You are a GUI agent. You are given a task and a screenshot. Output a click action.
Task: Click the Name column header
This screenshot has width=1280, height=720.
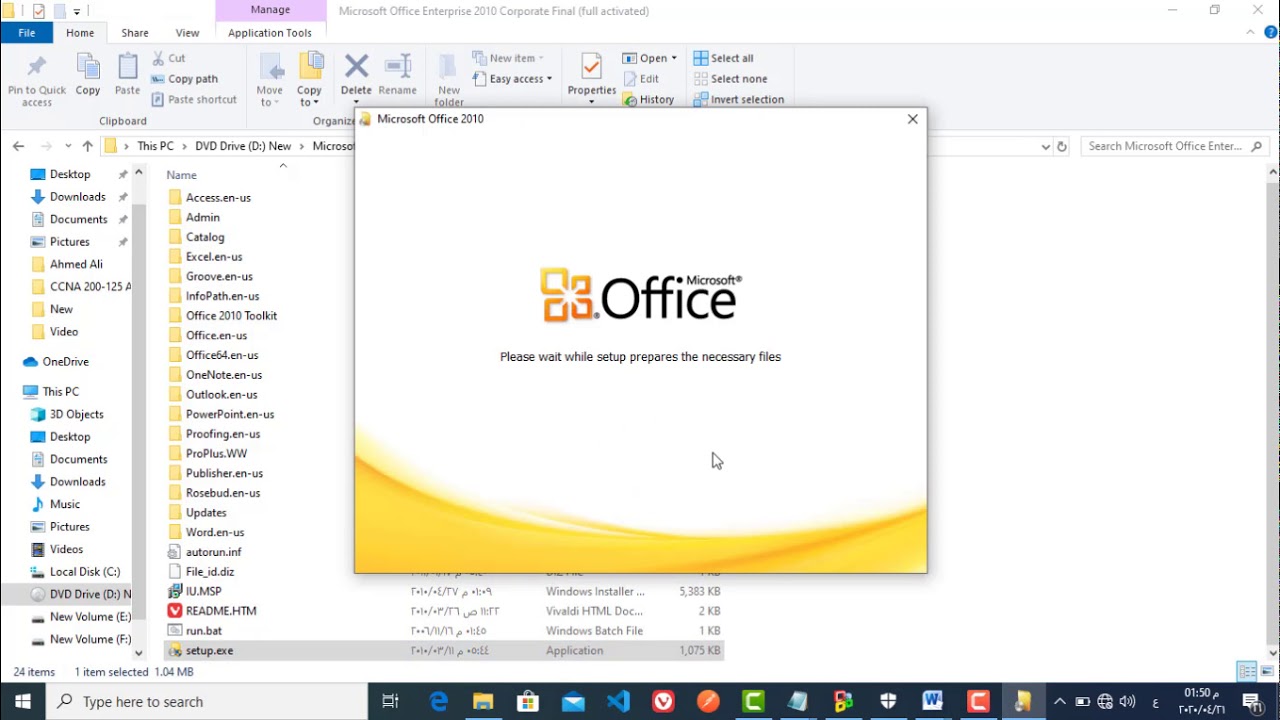[x=181, y=175]
